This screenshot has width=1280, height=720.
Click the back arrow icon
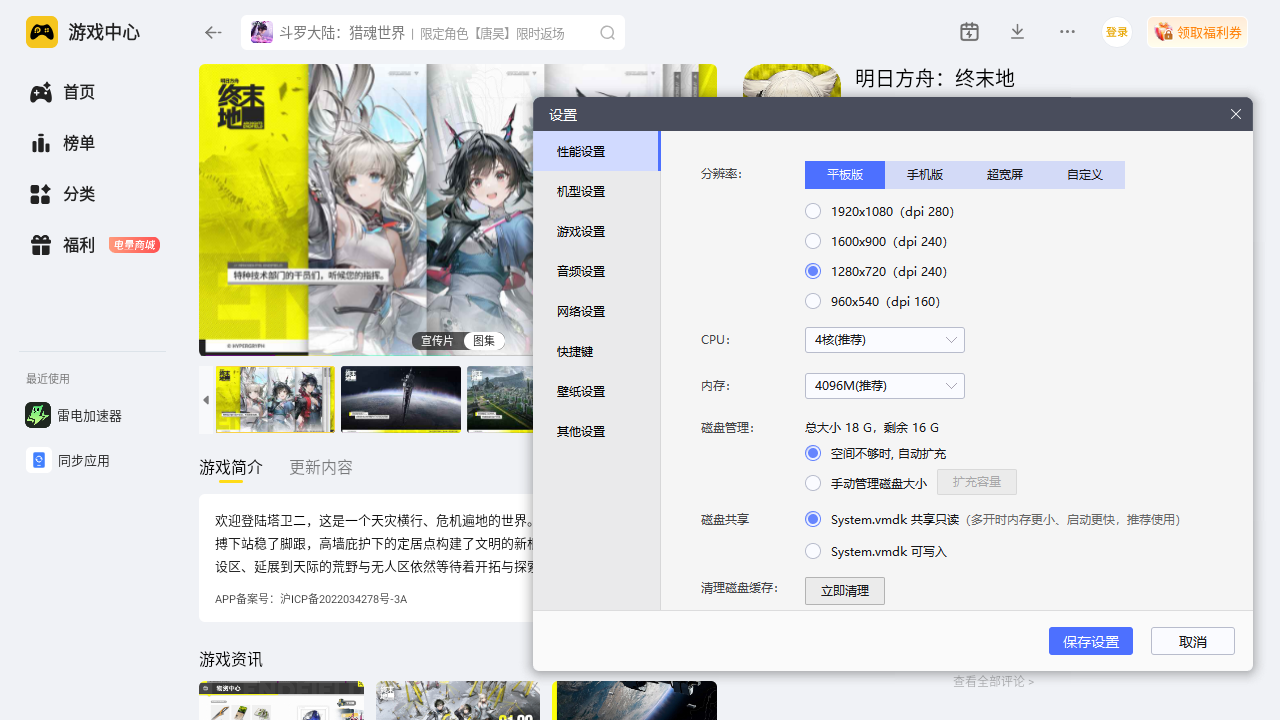tap(213, 33)
